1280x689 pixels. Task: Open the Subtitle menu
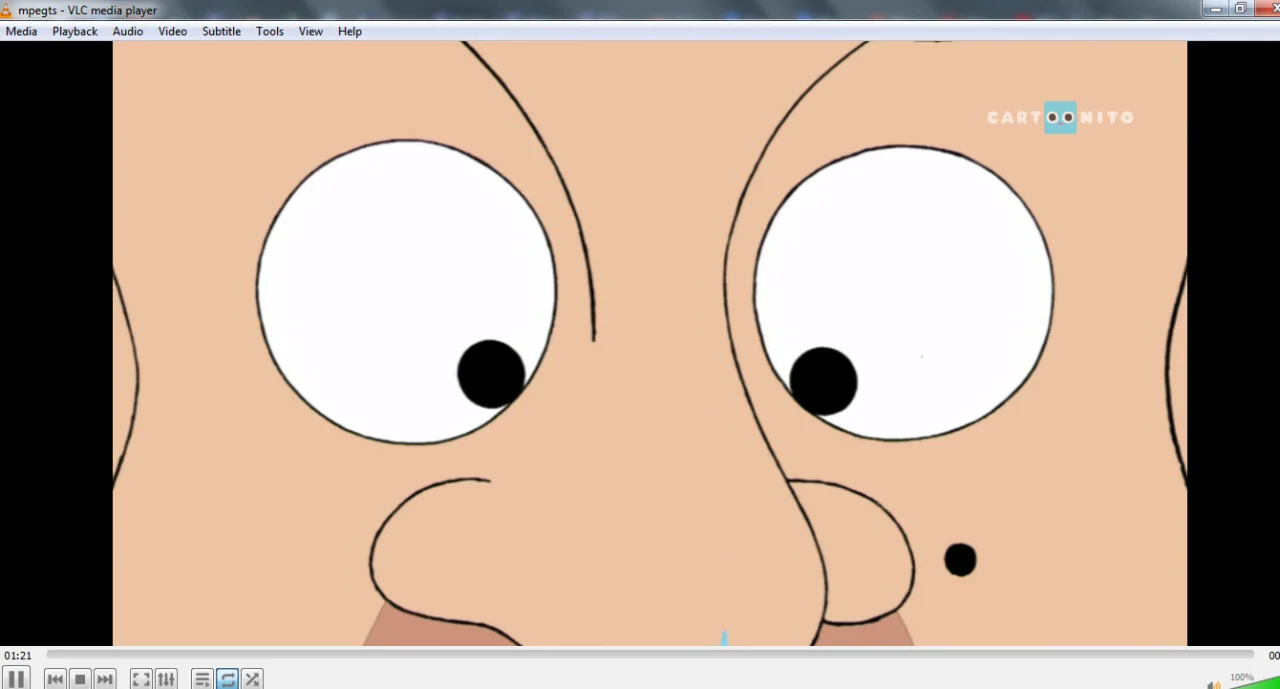(x=221, y=31)
